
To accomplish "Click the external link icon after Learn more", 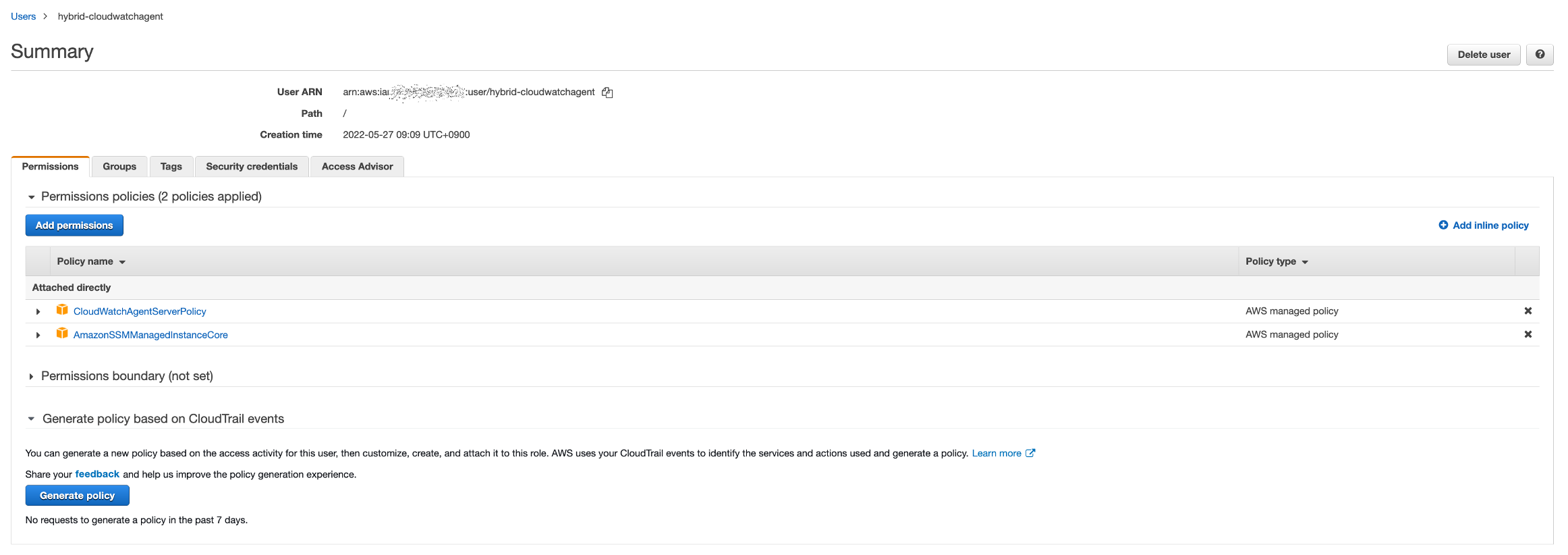I will click(x=1030, y=453).
